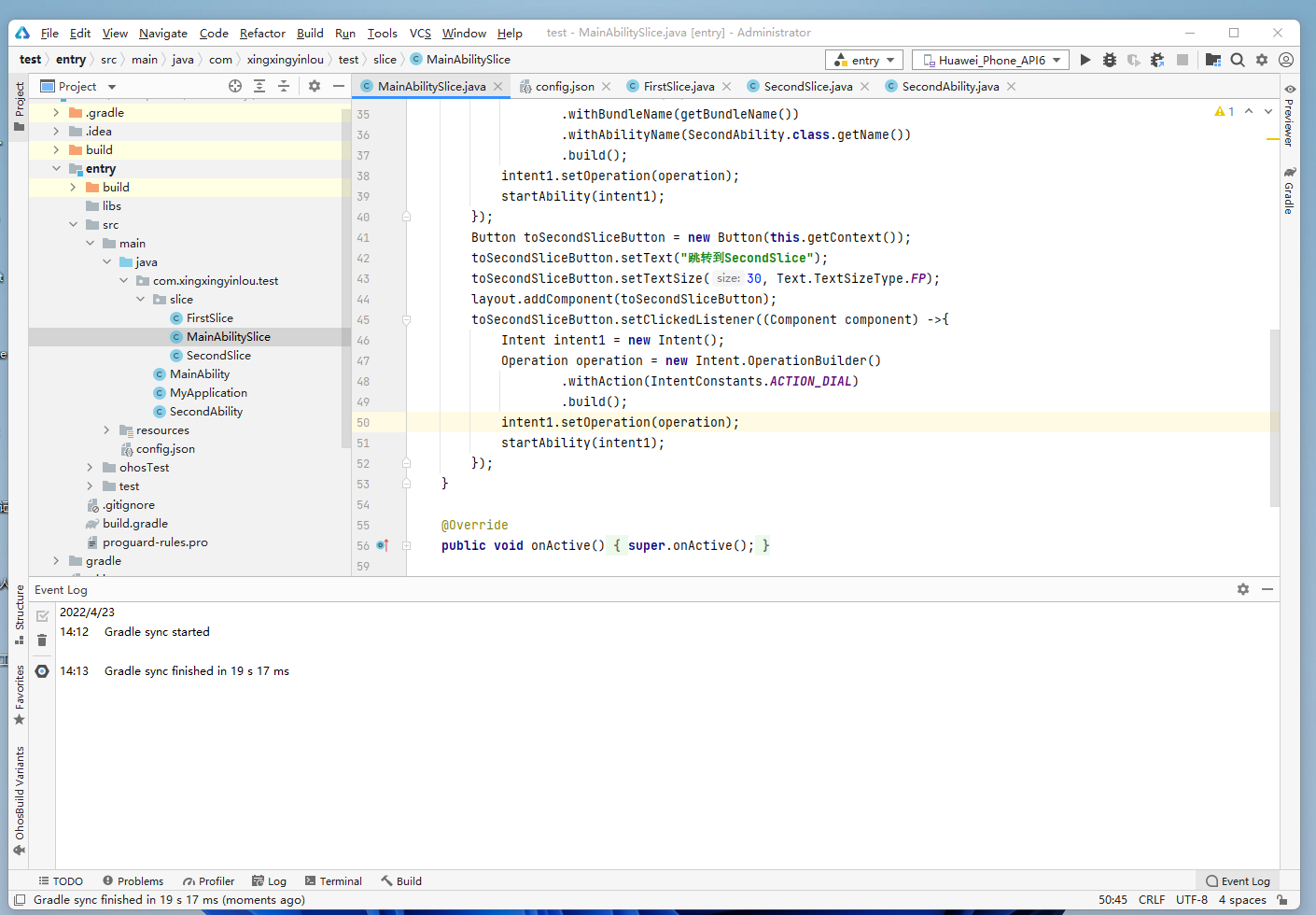Toggle the Structure tool window
The height and width of the screenshot is (915, 1316).
point(20,613)
